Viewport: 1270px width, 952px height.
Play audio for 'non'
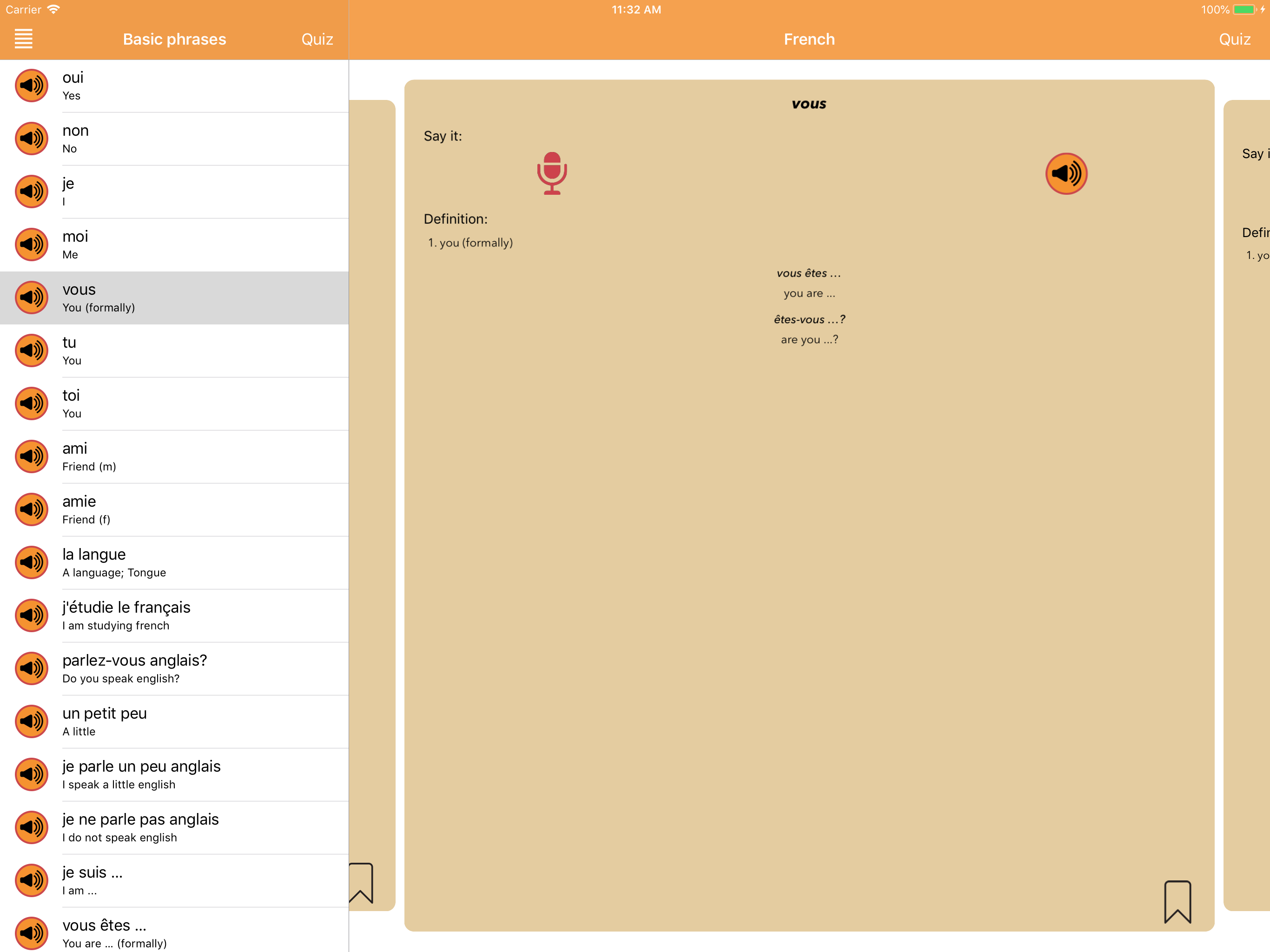tap(32, 139)
